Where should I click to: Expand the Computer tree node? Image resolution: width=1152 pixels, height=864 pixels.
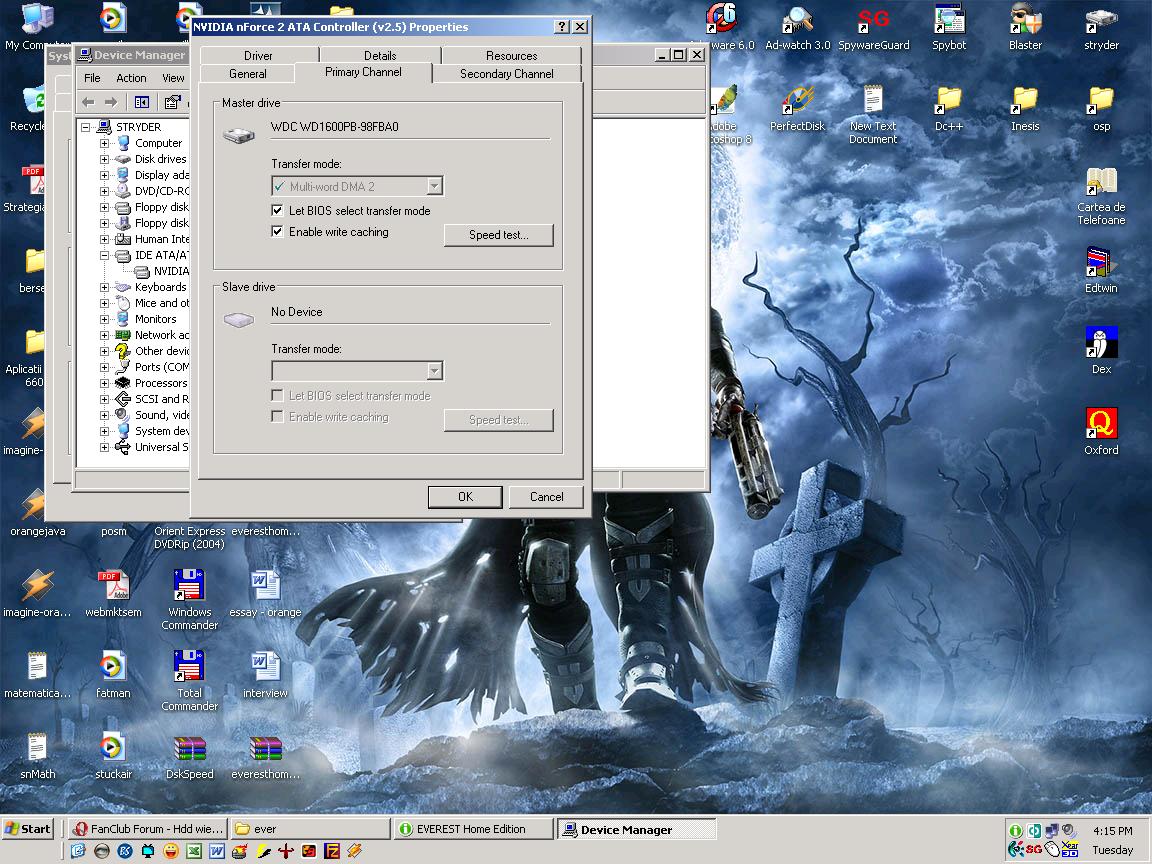click(x=104, y=143)
